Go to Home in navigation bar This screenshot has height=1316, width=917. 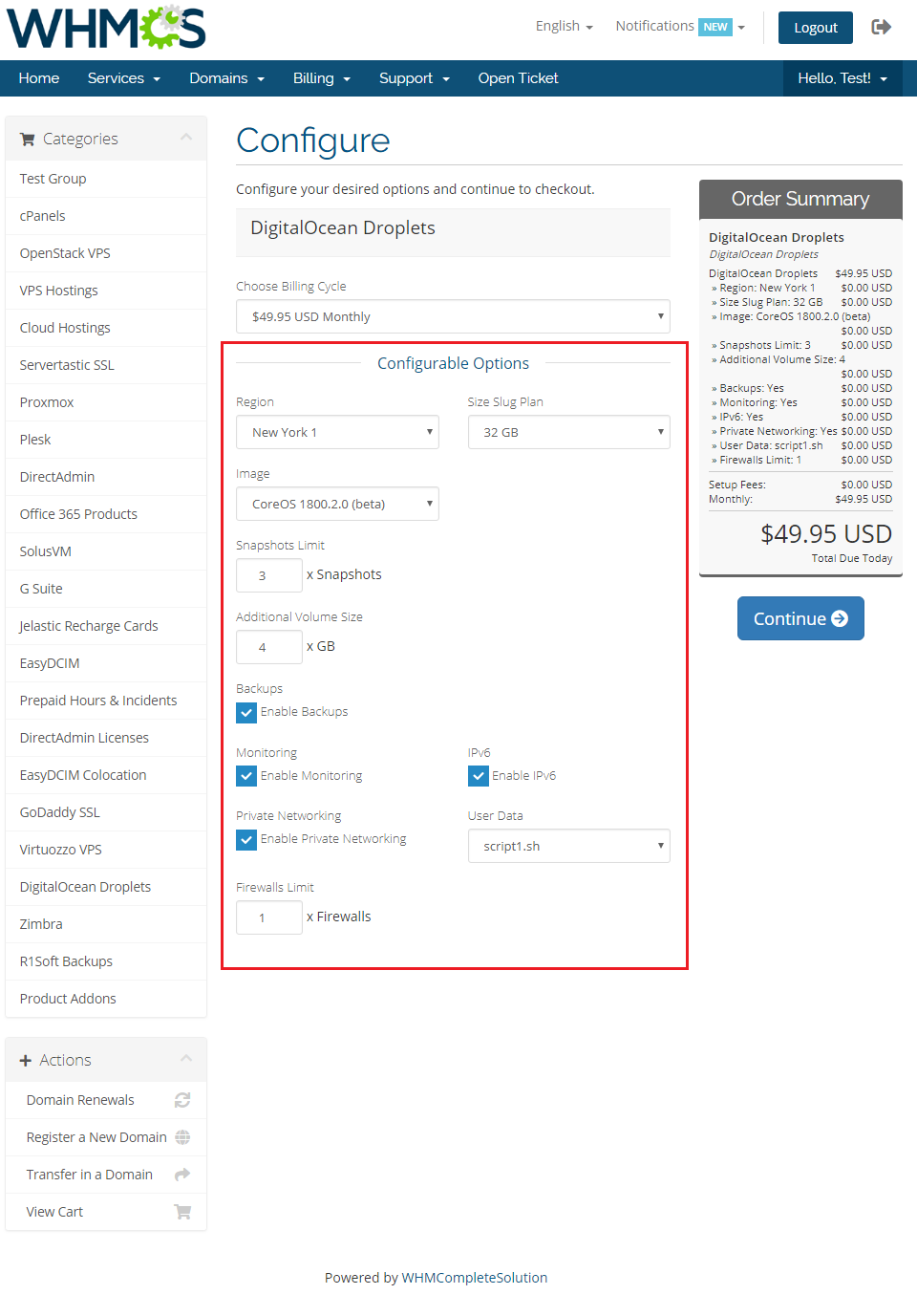[x=39, y=78]
